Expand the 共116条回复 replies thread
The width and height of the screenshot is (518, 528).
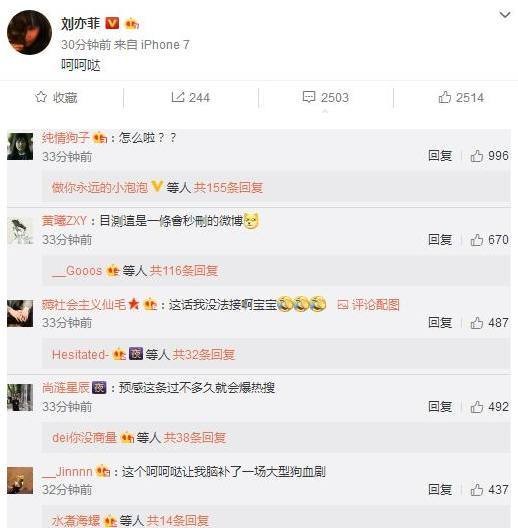click(184, 271)
